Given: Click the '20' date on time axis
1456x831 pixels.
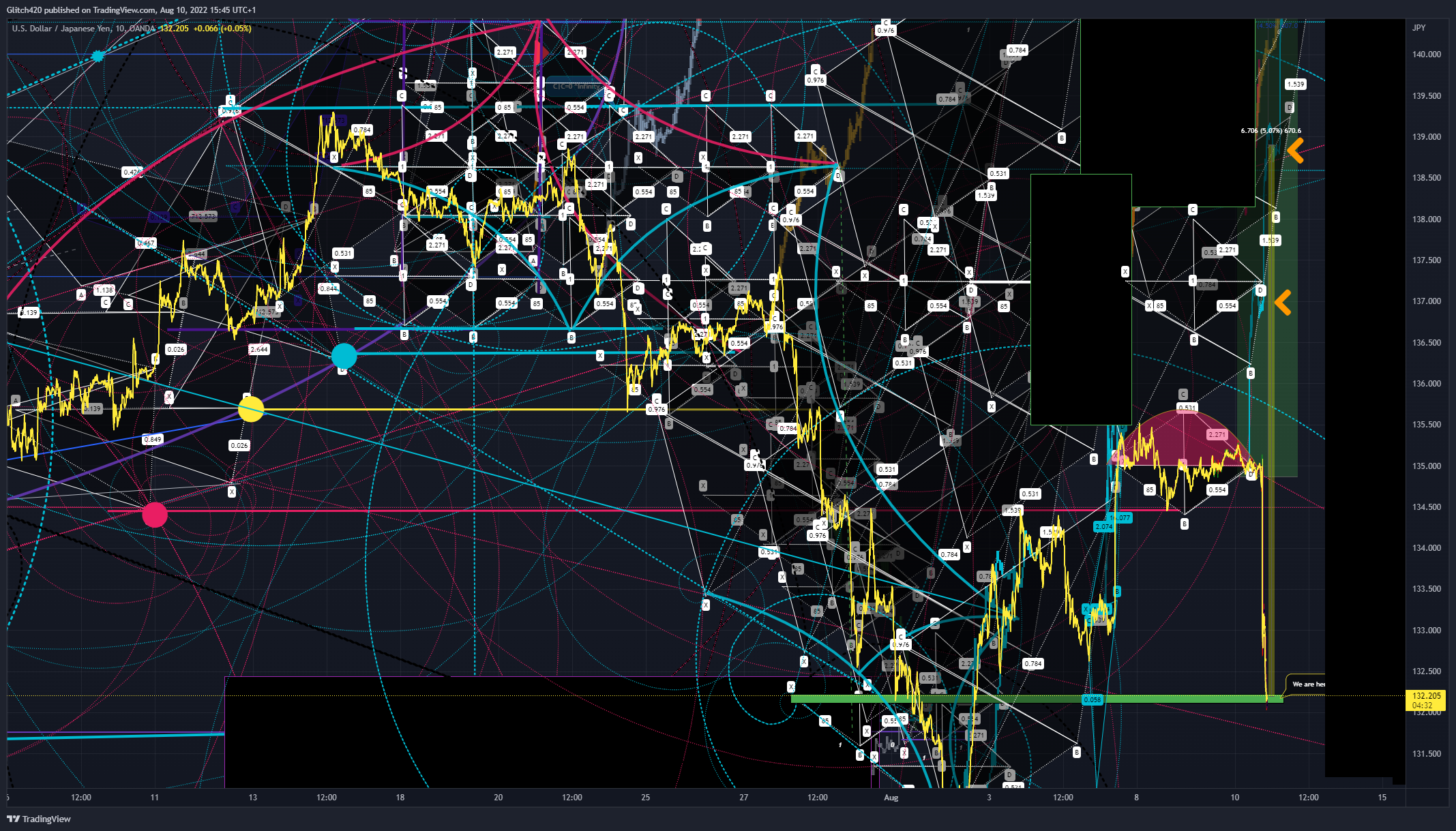Looking at the screenshot, I should click(499, 798).
